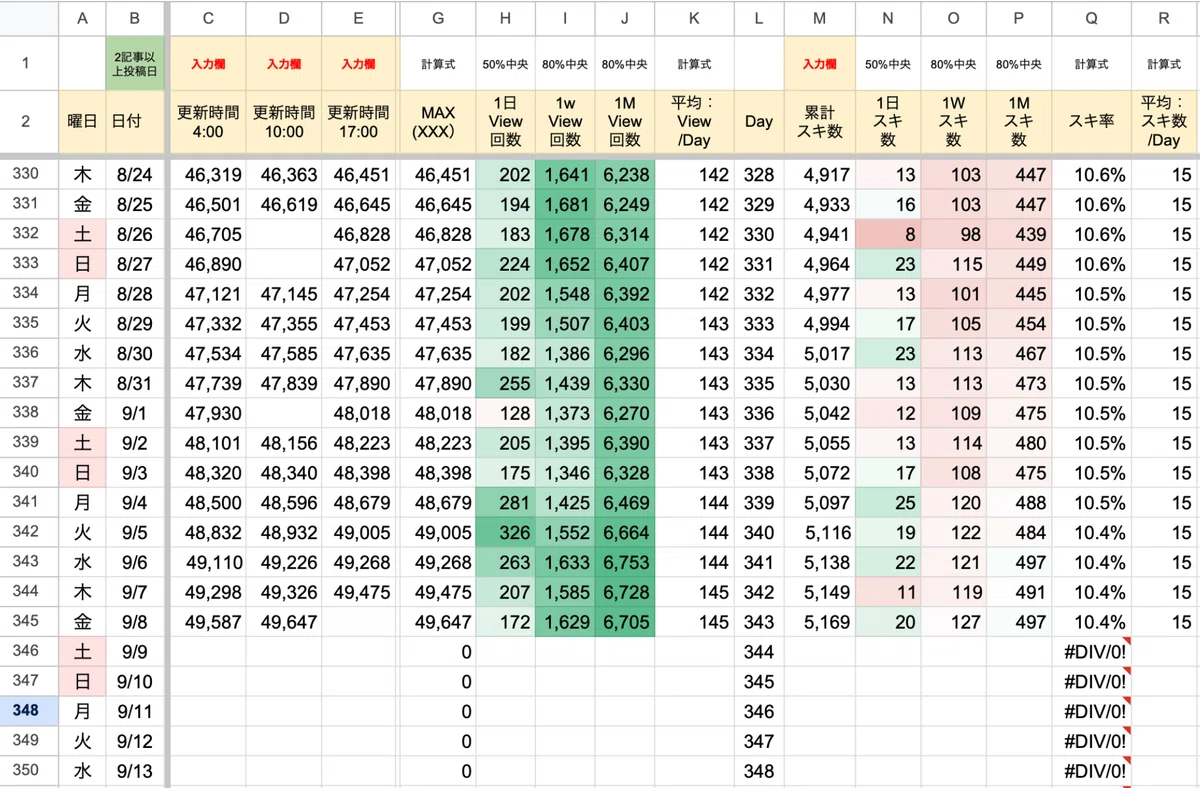
Task: Select column header G
Action: (x=438, y=17)
